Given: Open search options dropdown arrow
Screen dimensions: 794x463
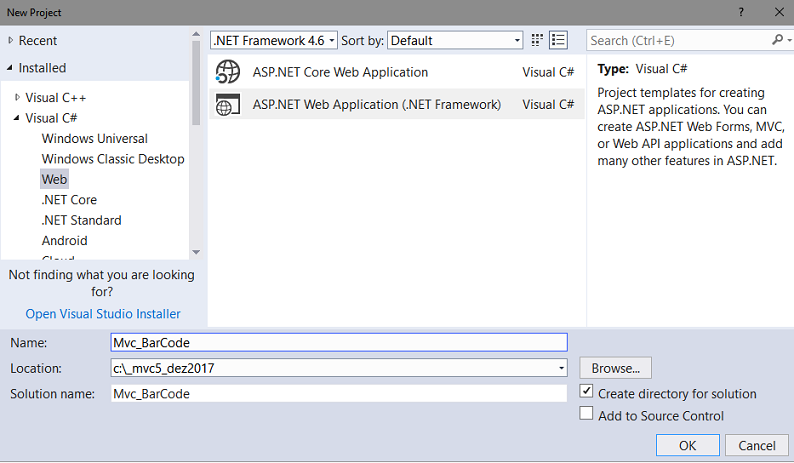Looking at the screenshot, I should pyautogui.click(x=789, y=40).
